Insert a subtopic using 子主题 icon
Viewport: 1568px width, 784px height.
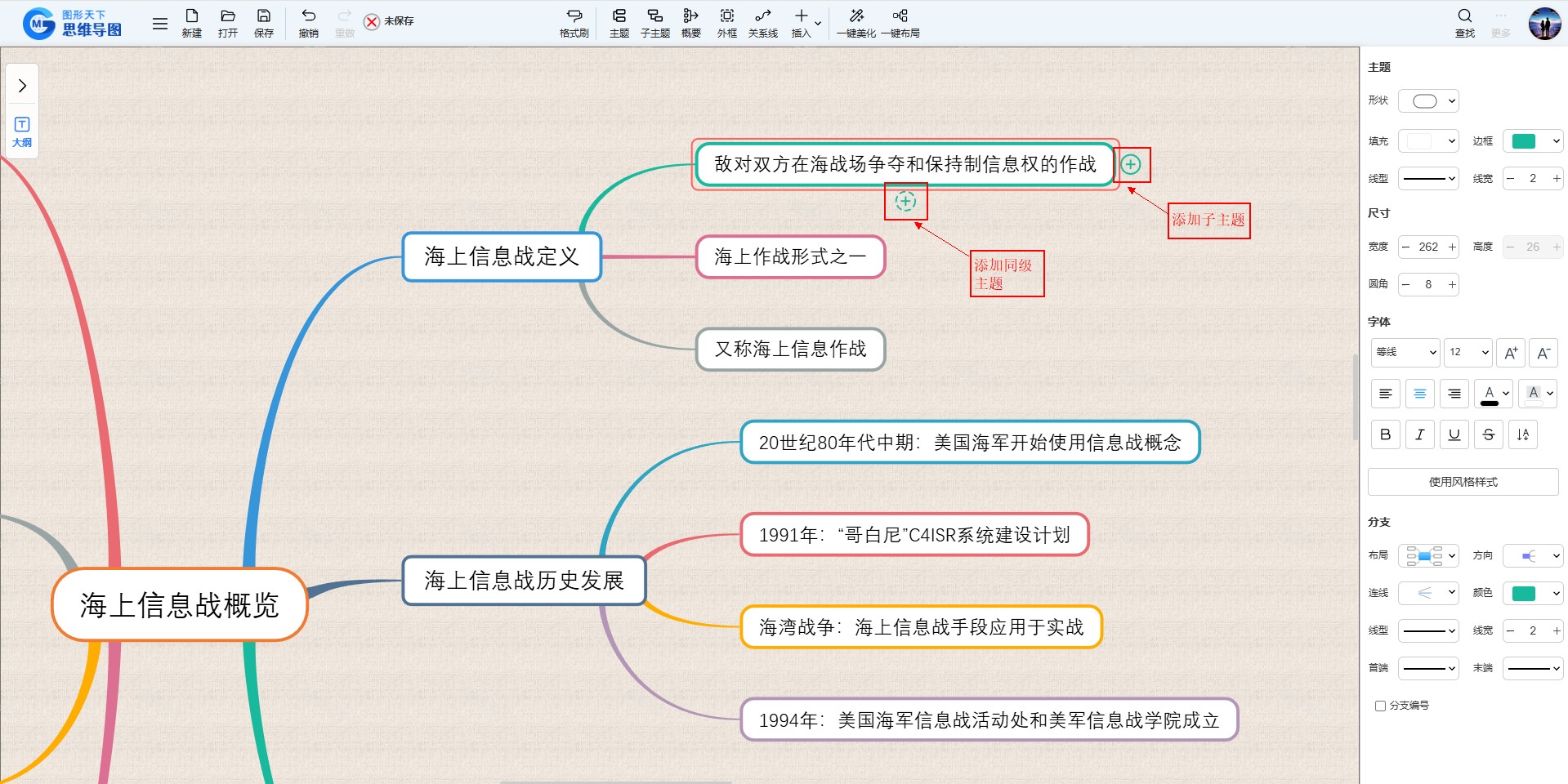654,22
